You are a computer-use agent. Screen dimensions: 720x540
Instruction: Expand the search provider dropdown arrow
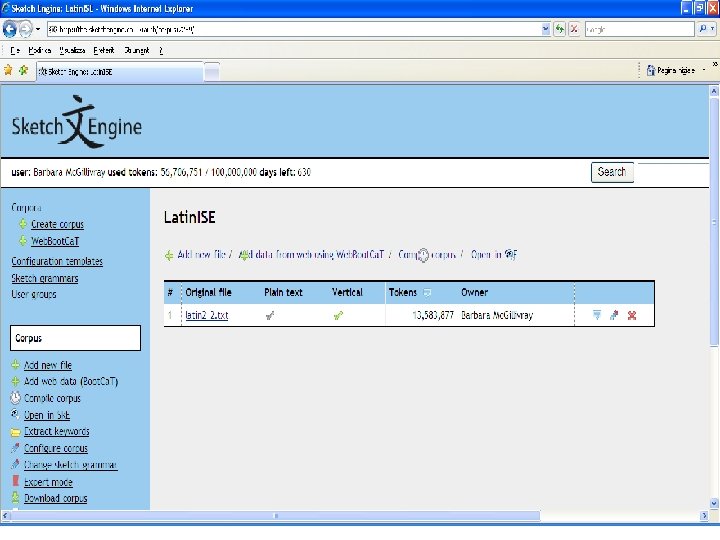pyautogui.click(x=713, y=29)
